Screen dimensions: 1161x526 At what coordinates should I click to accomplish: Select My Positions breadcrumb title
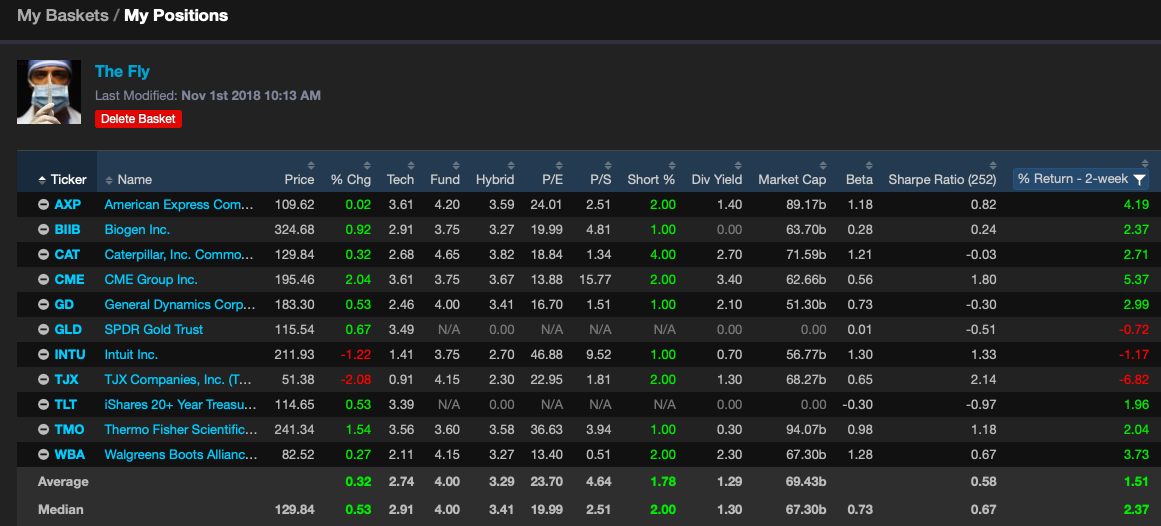(x=176, y=16)
